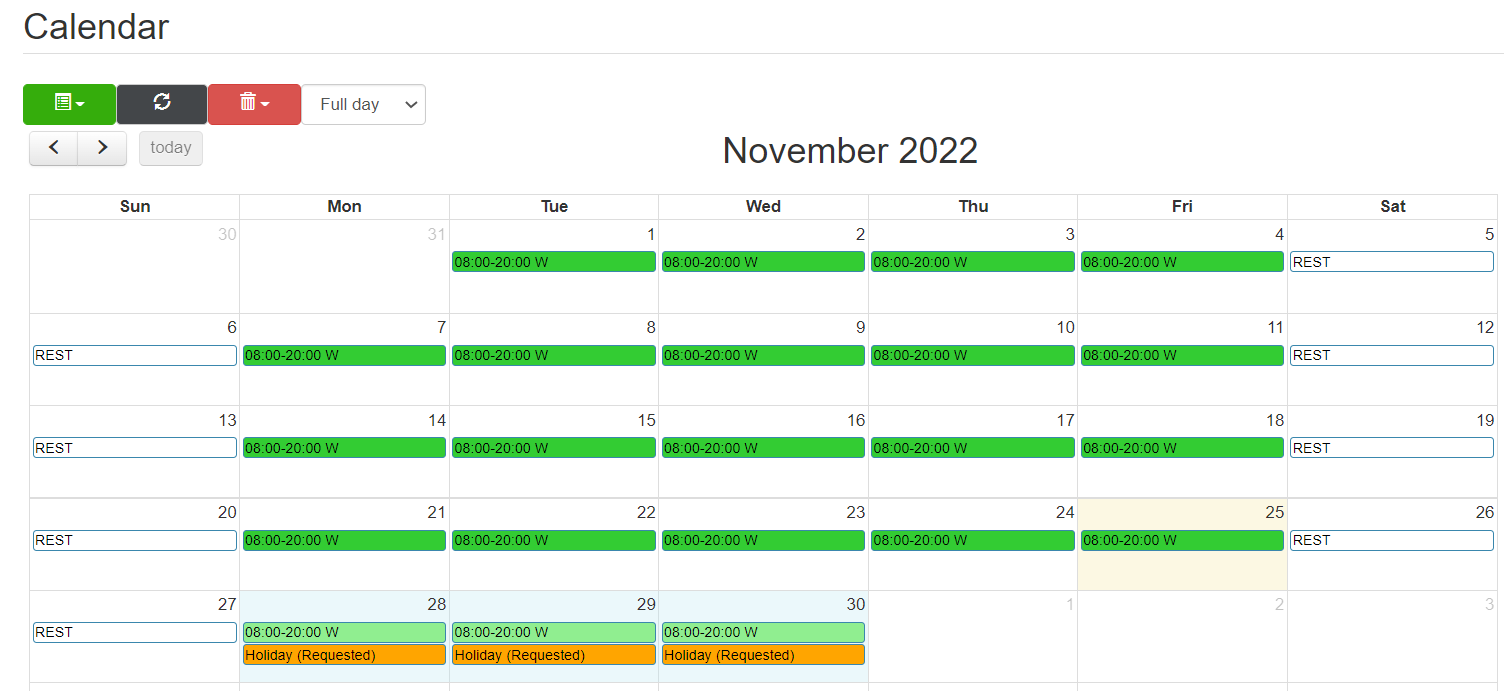Viewport: 1511px width, 691px height.
Task: Click the highlighted November 25 shift event
Action: pos(1181,540)
